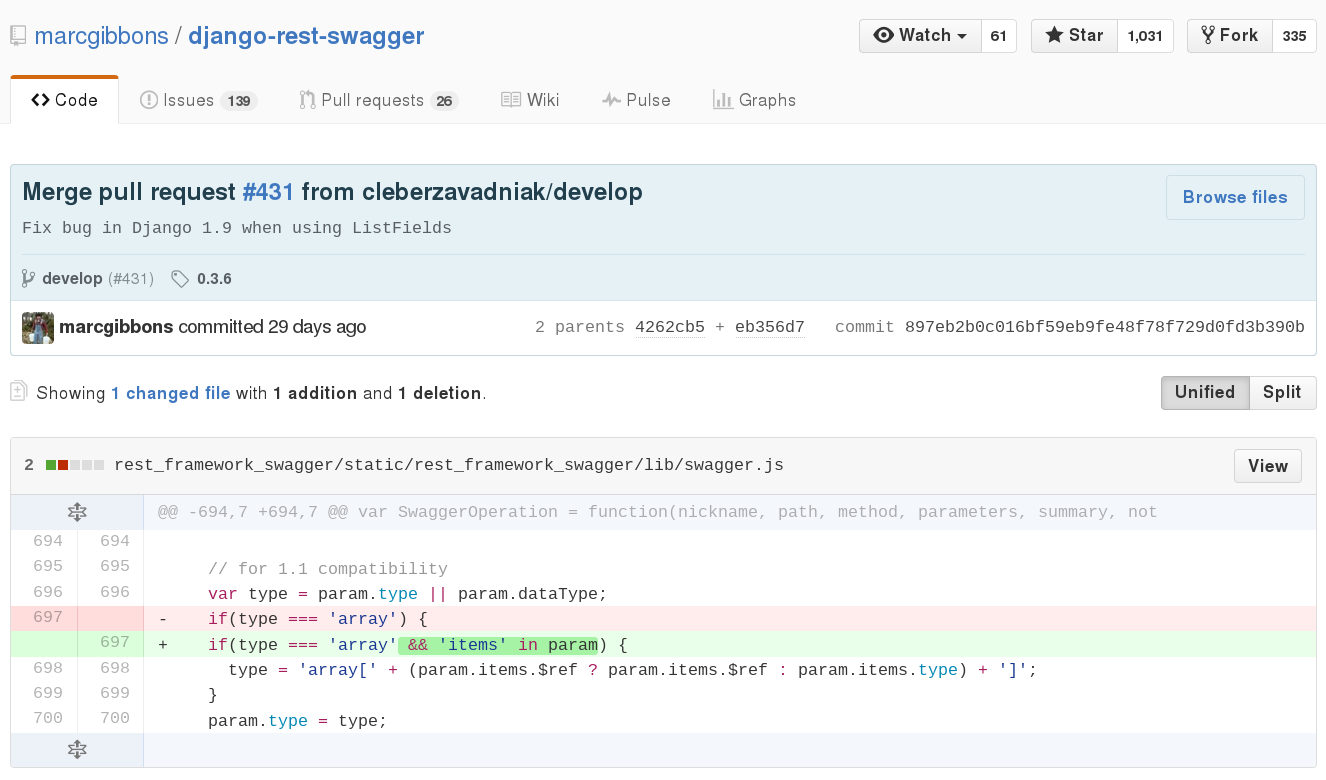Open the Wiki tab
The width and height of the screenshot is (1326, 780).
coord(530,100)
